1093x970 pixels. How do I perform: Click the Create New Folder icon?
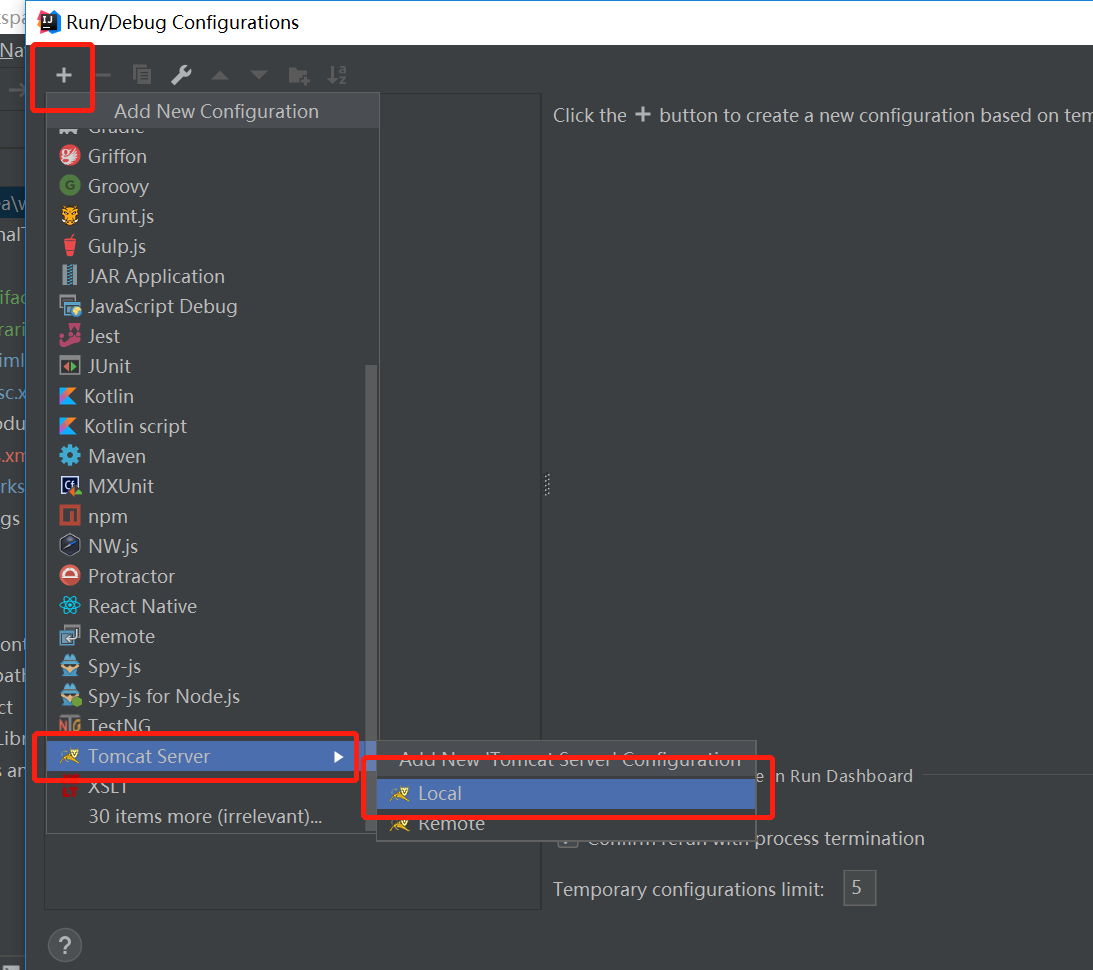[298, 75]
